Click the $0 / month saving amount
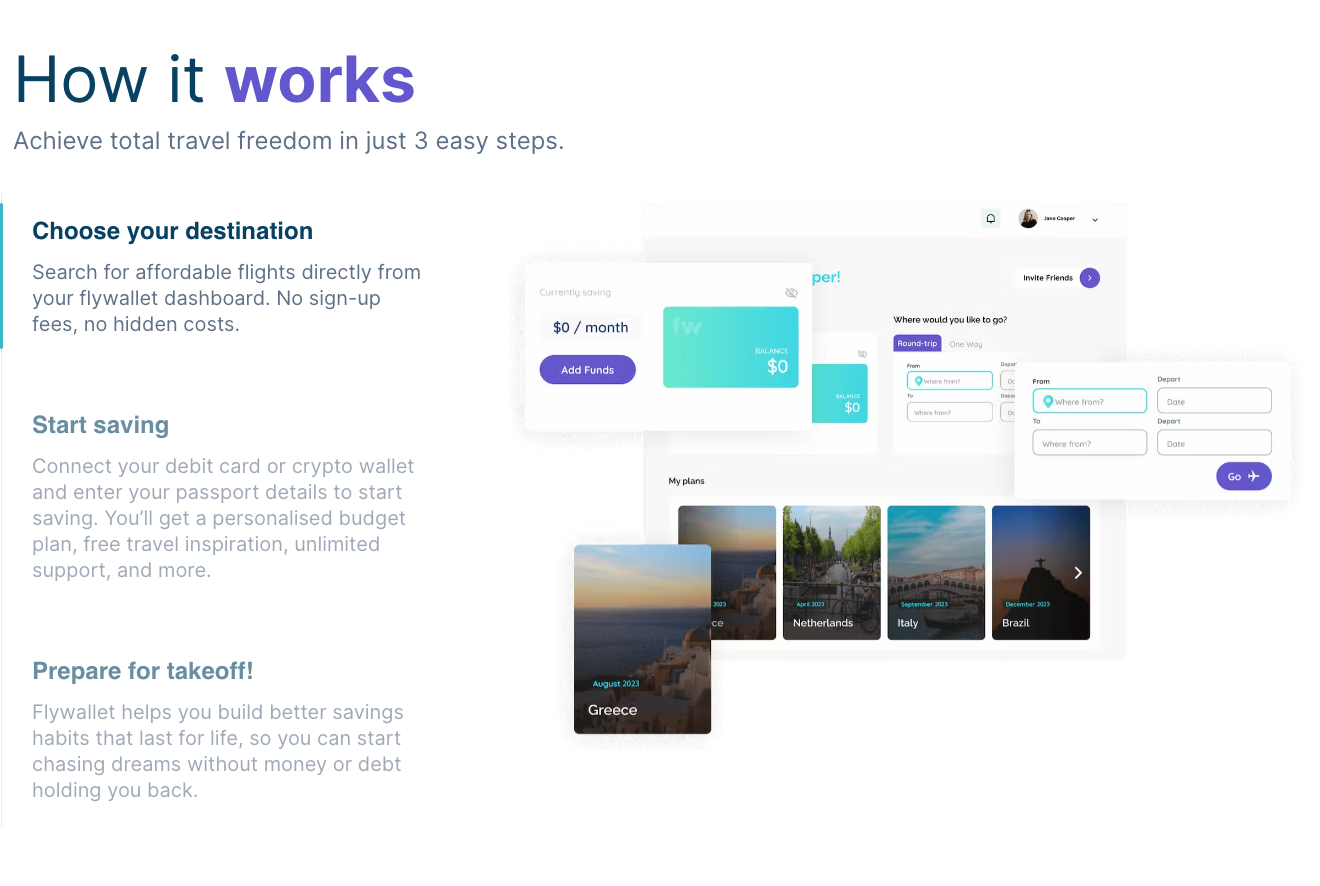1320x886 pixels. 591,327
